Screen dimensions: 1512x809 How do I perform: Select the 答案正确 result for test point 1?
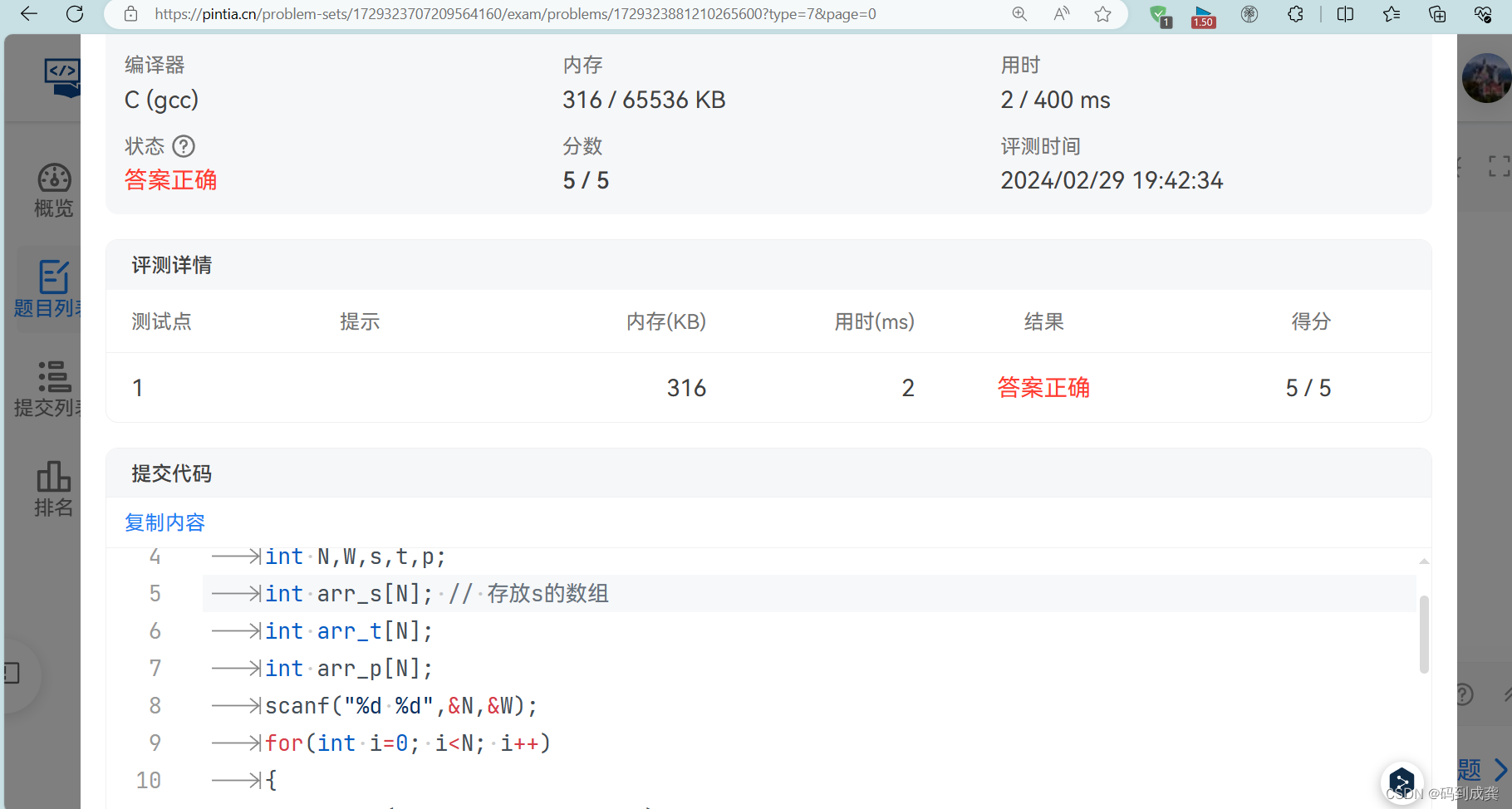tap(1043, 388)
